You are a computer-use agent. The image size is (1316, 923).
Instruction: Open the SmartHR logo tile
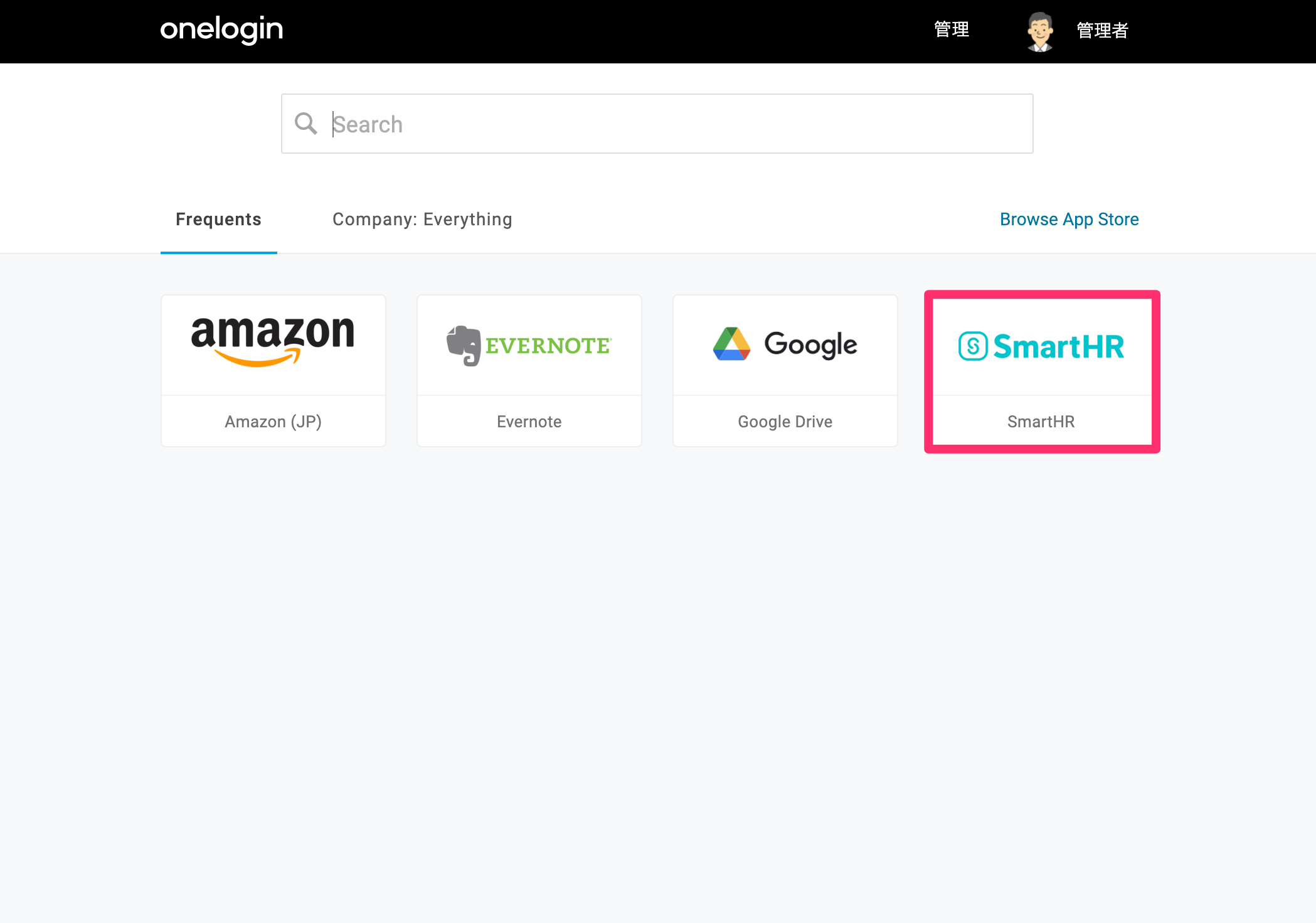coord(1041,345)
